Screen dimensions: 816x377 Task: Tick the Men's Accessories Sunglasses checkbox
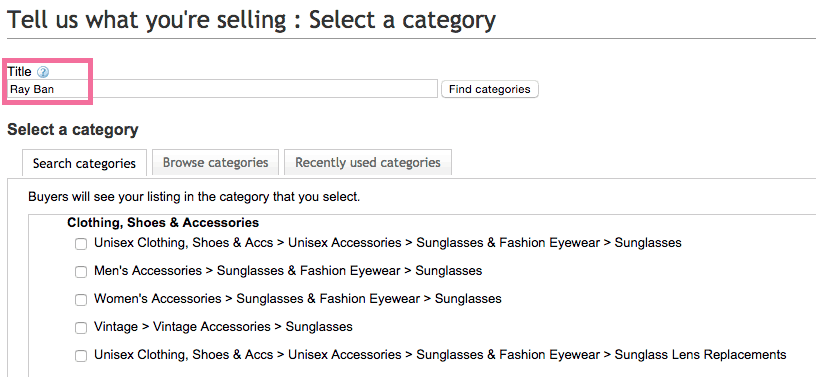pyautogui.click(x=81, y=272)
